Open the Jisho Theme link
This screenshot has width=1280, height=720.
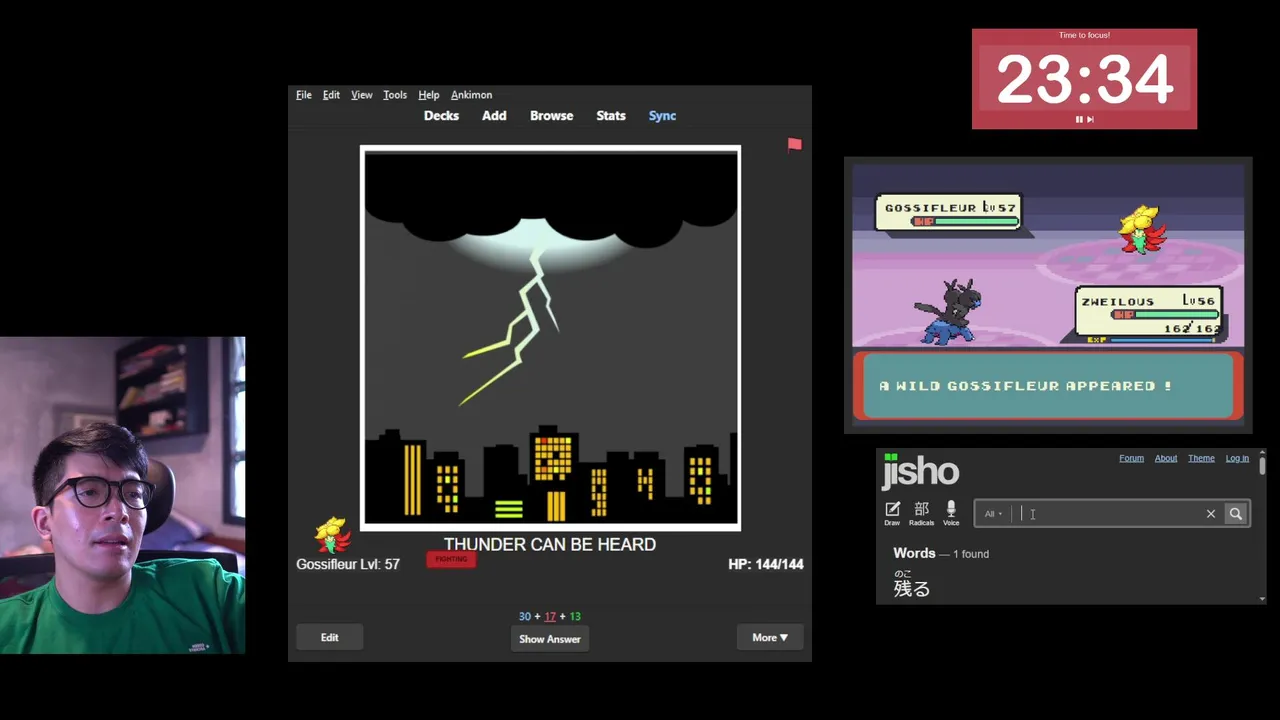[x=1201, y=458]
